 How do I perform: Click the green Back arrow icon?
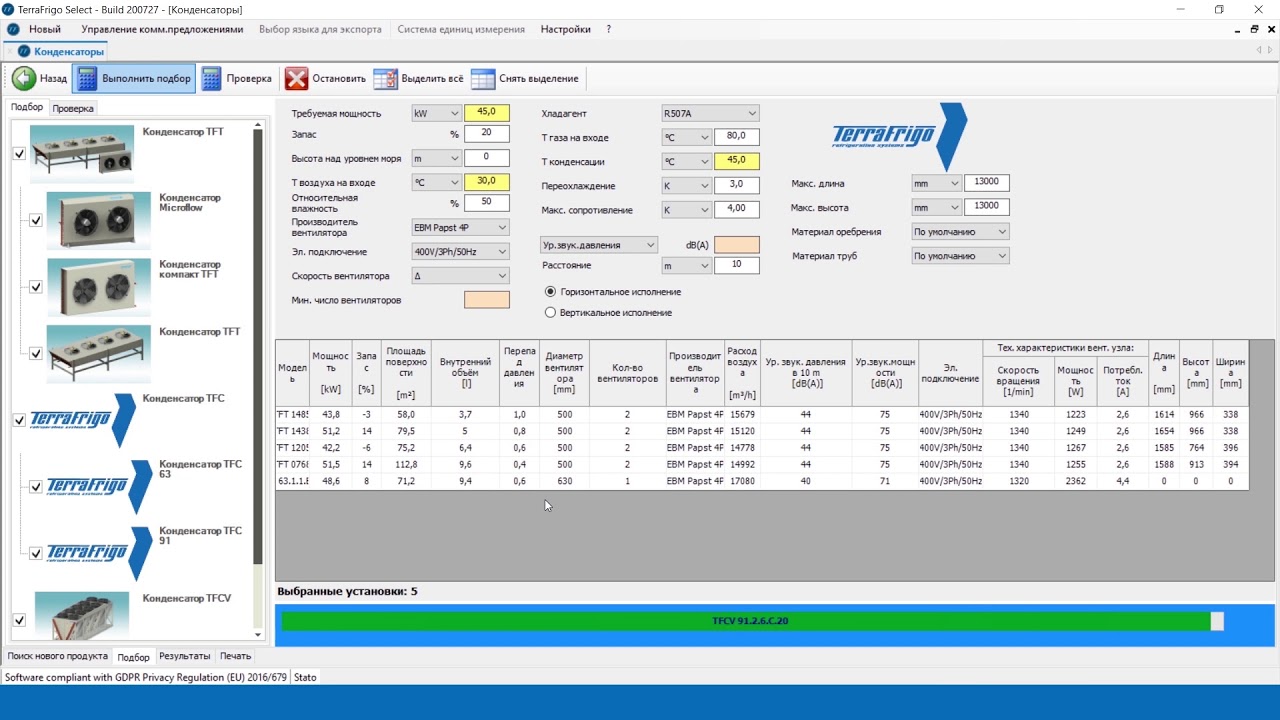24,79
